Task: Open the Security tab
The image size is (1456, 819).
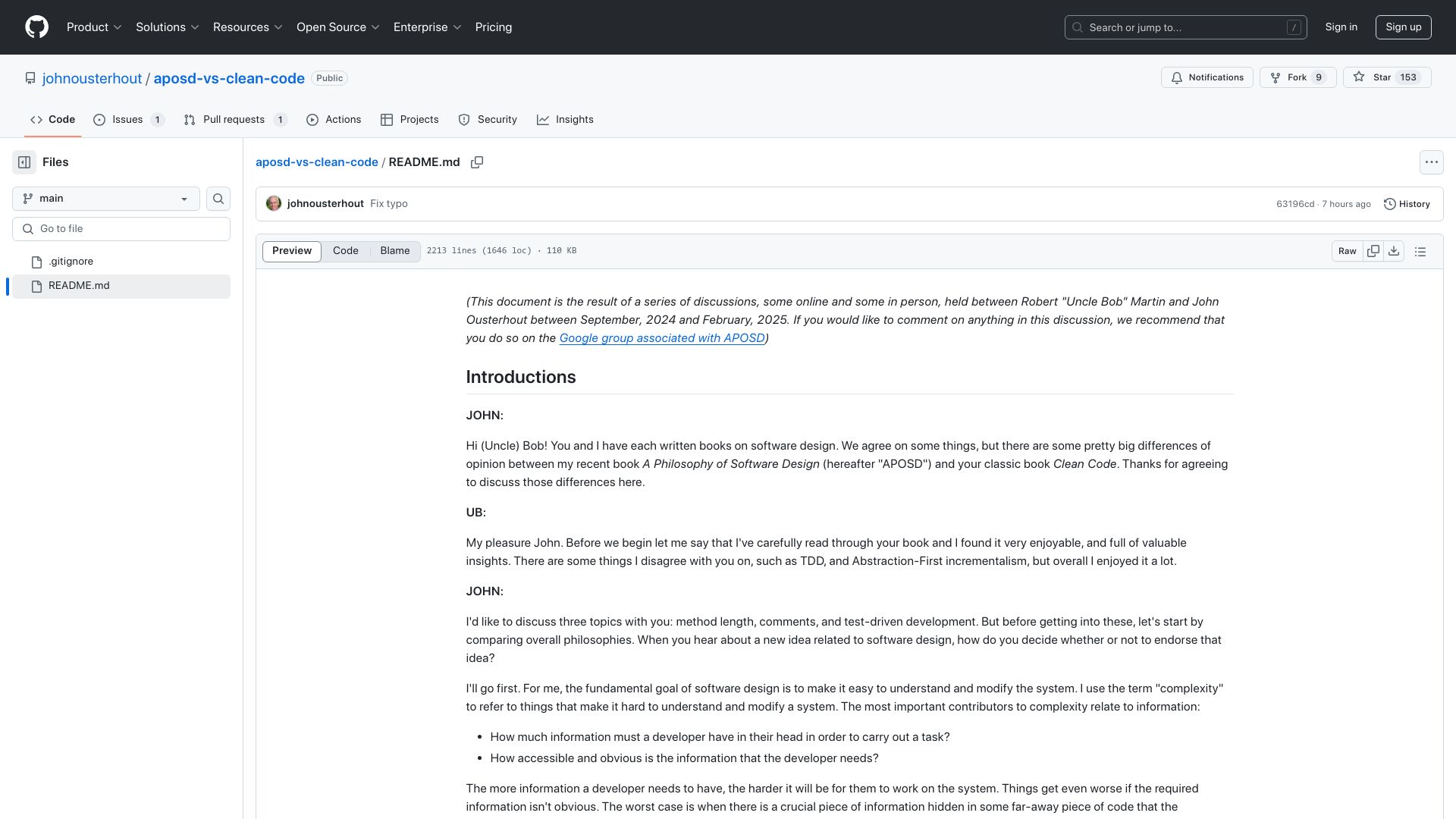Action: pos(488,120)
